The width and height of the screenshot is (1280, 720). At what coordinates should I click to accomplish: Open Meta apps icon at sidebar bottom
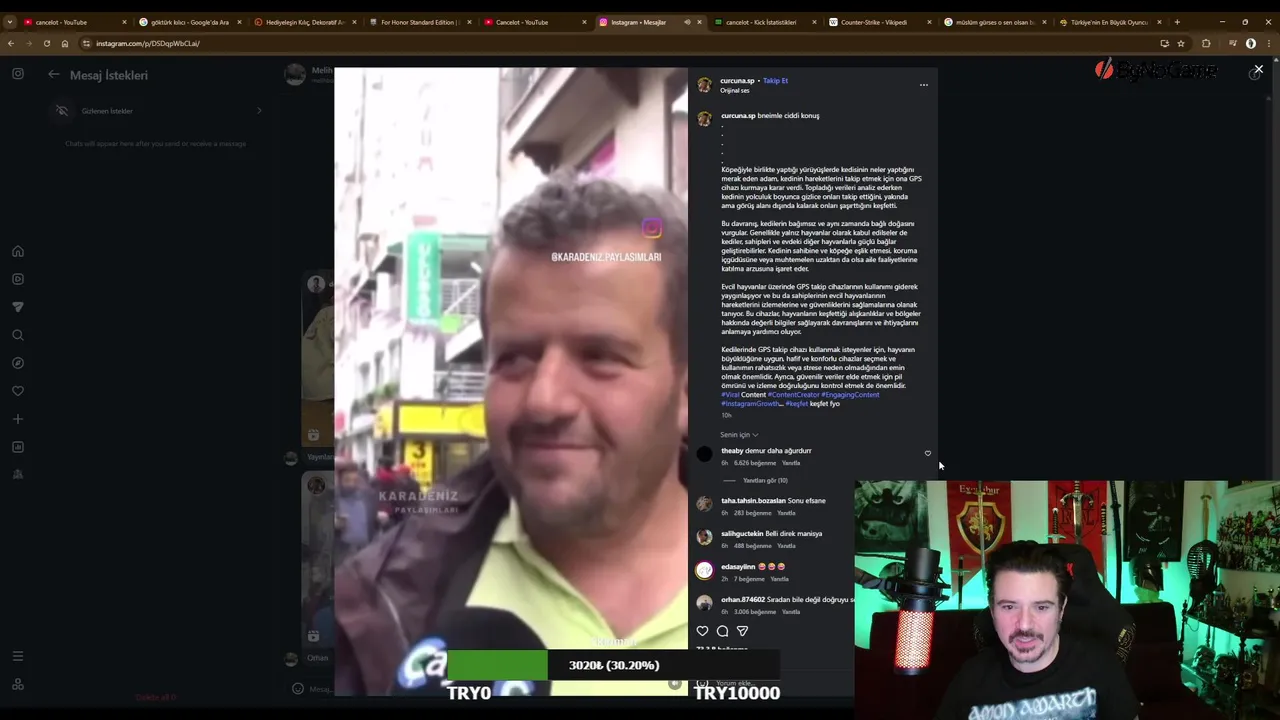(x=18, y=684)
